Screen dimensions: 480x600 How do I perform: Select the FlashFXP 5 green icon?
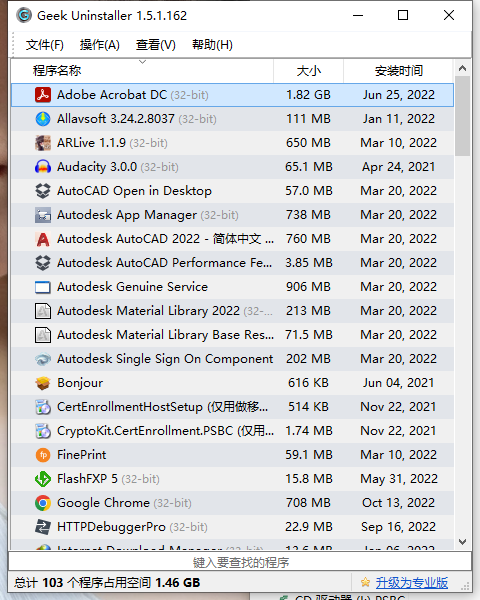[43, 479]
